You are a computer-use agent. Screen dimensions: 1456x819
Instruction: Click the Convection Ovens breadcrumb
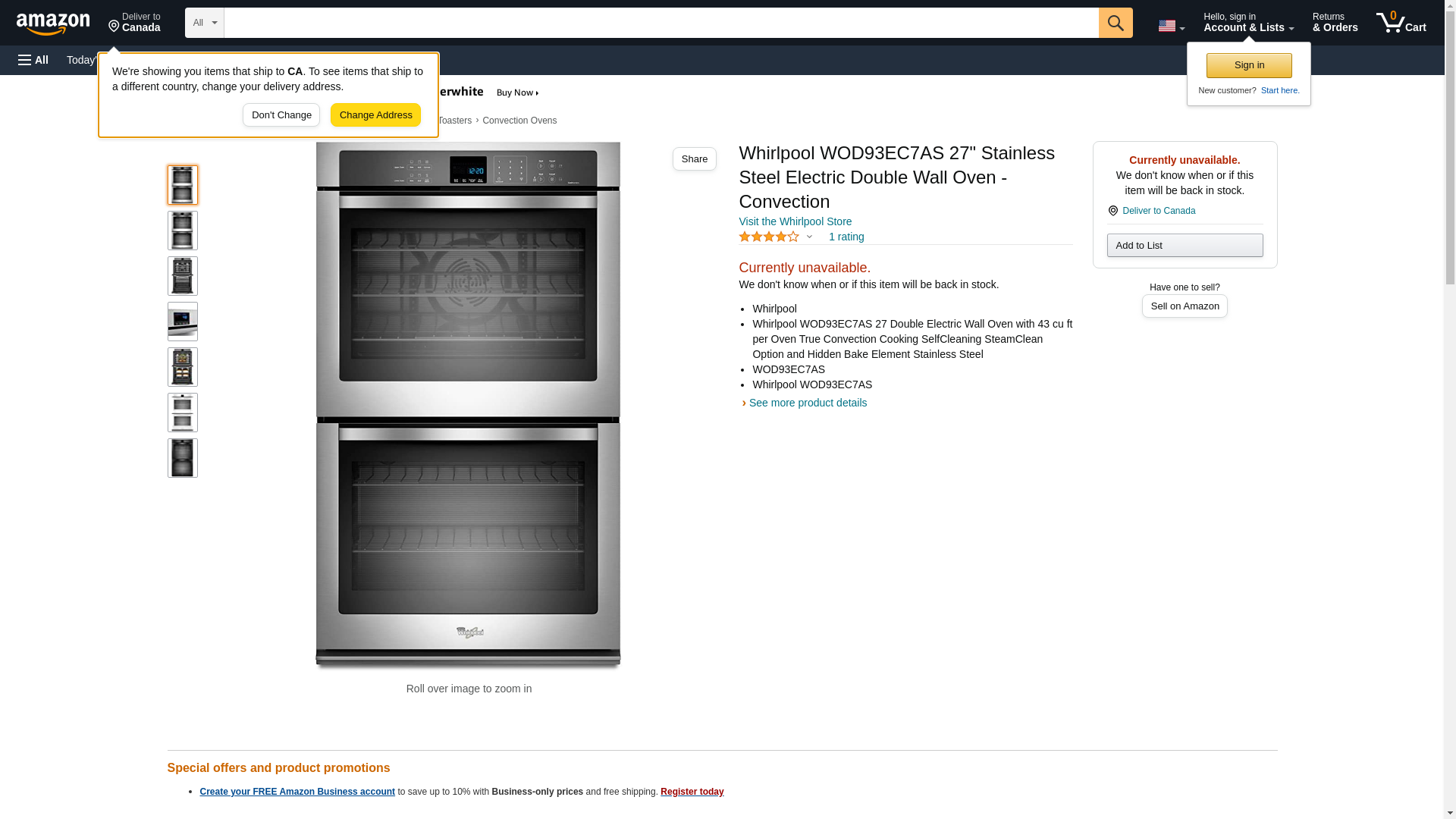pyautogui.click(x=519, y=121)
